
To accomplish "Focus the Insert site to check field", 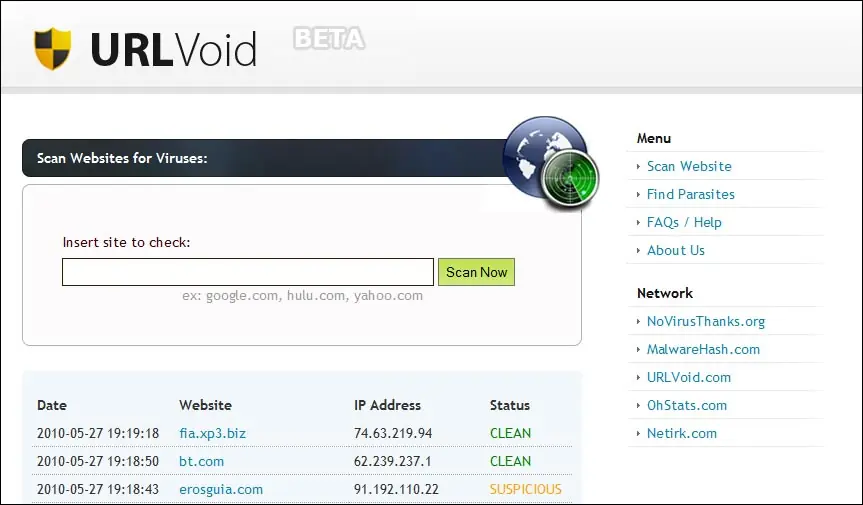I will pyautogui.click(x=248, y=272).
